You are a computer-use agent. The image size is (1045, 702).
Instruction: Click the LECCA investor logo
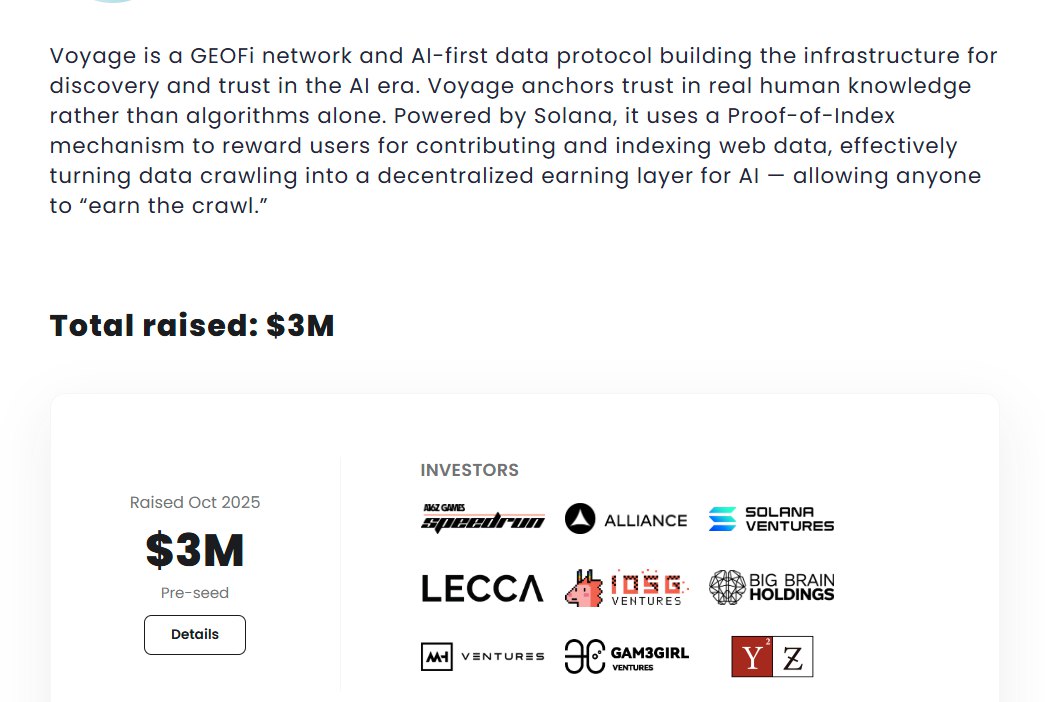point(483,589)
